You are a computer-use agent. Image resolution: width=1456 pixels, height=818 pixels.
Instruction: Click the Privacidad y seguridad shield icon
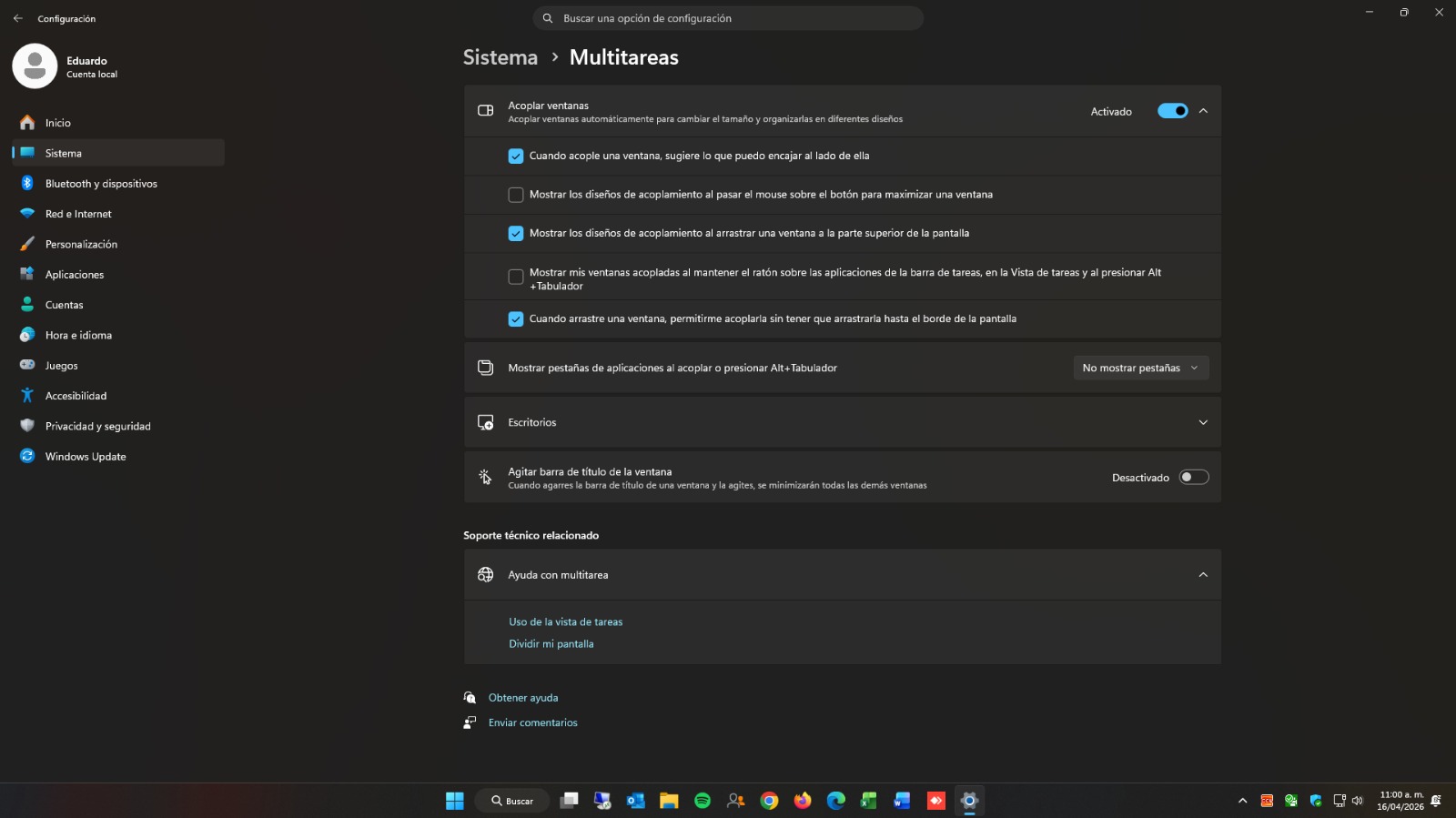click(x=27, y=426)
